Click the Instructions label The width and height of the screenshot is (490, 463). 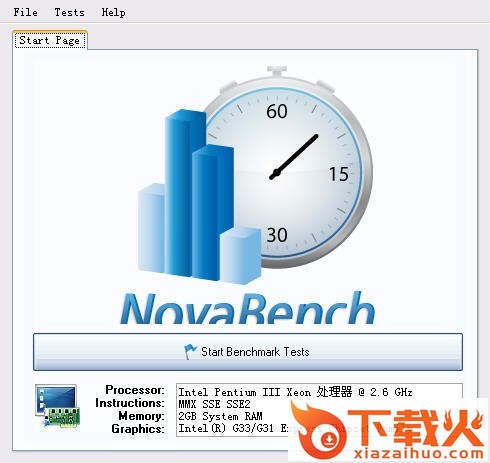pos(130,403)
